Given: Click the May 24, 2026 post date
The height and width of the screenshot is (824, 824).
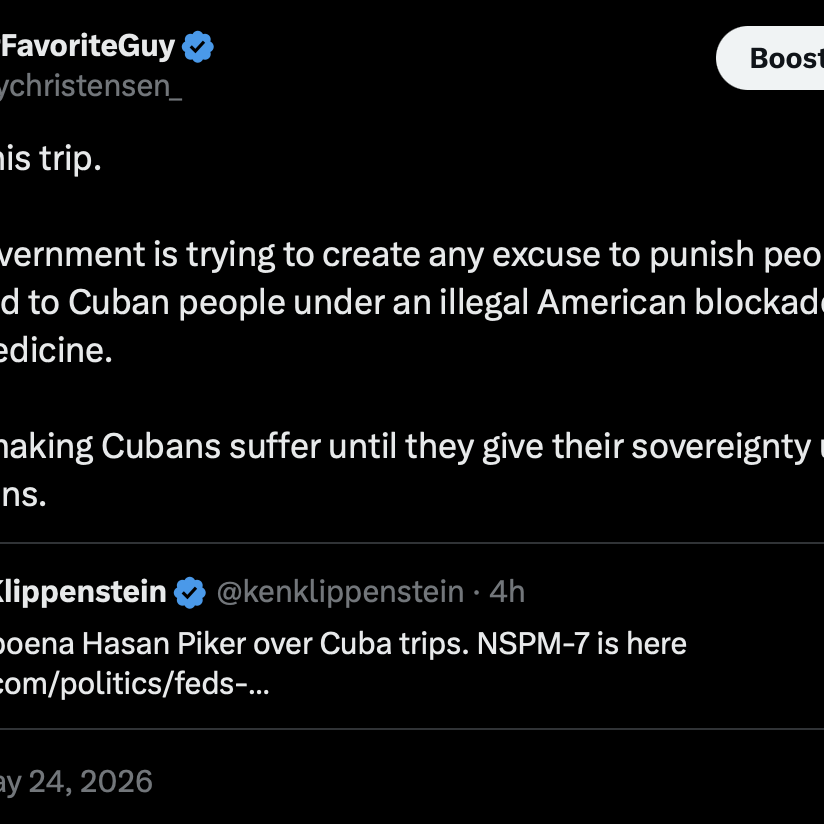Looking at the screenshot, I should pyautogui.click(x=76, y=781).
